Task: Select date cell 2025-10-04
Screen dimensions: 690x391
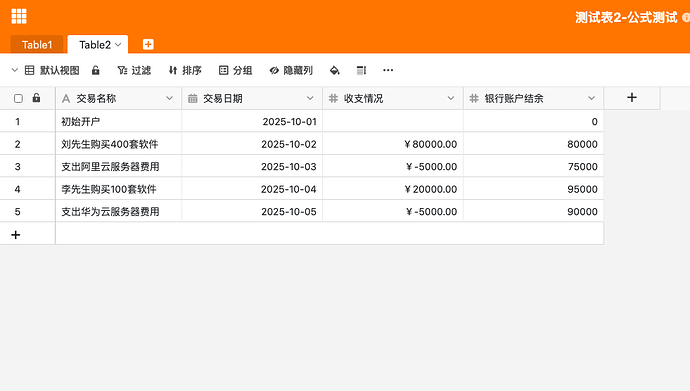Action: [252, 189]
